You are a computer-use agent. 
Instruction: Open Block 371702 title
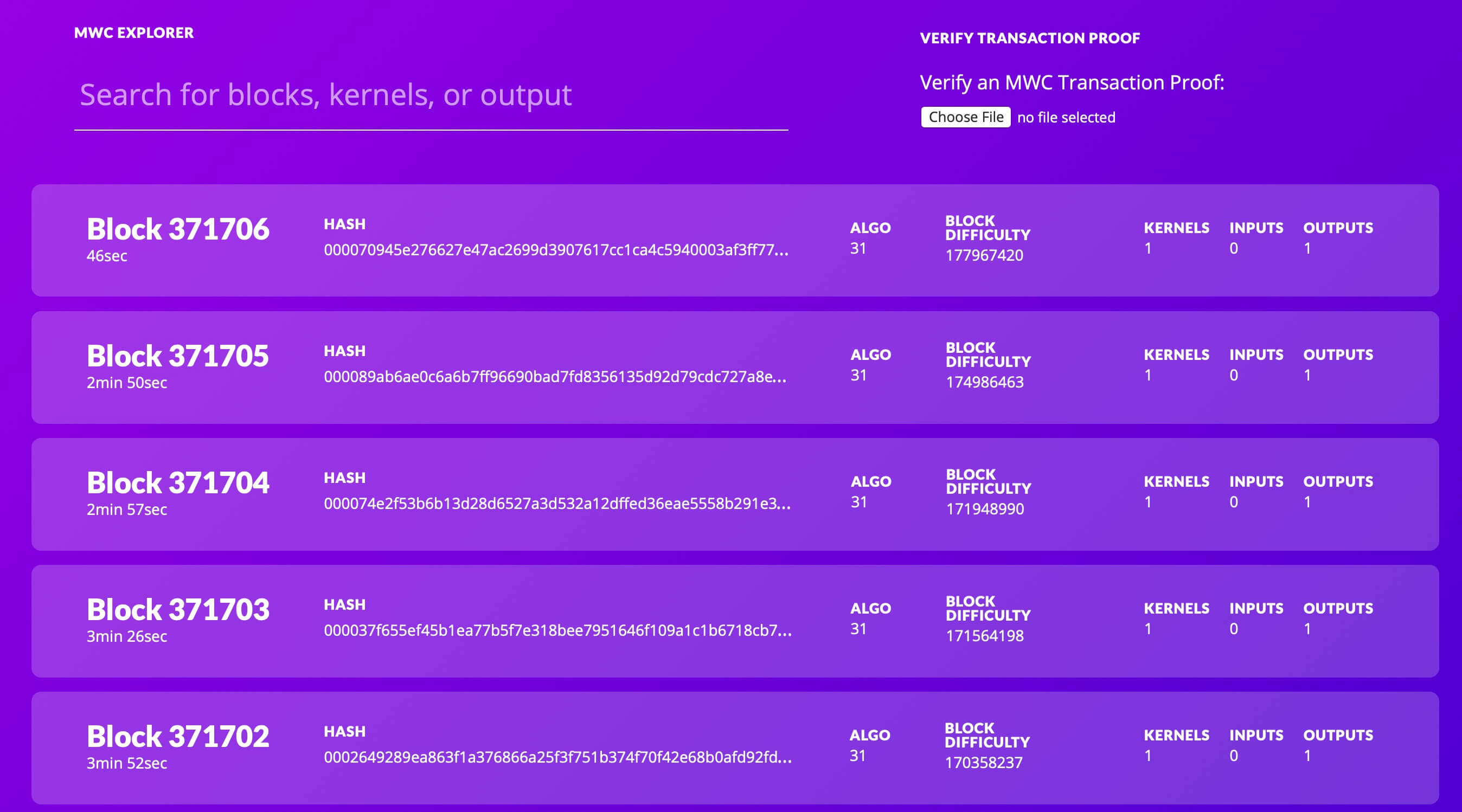point(178,737)
